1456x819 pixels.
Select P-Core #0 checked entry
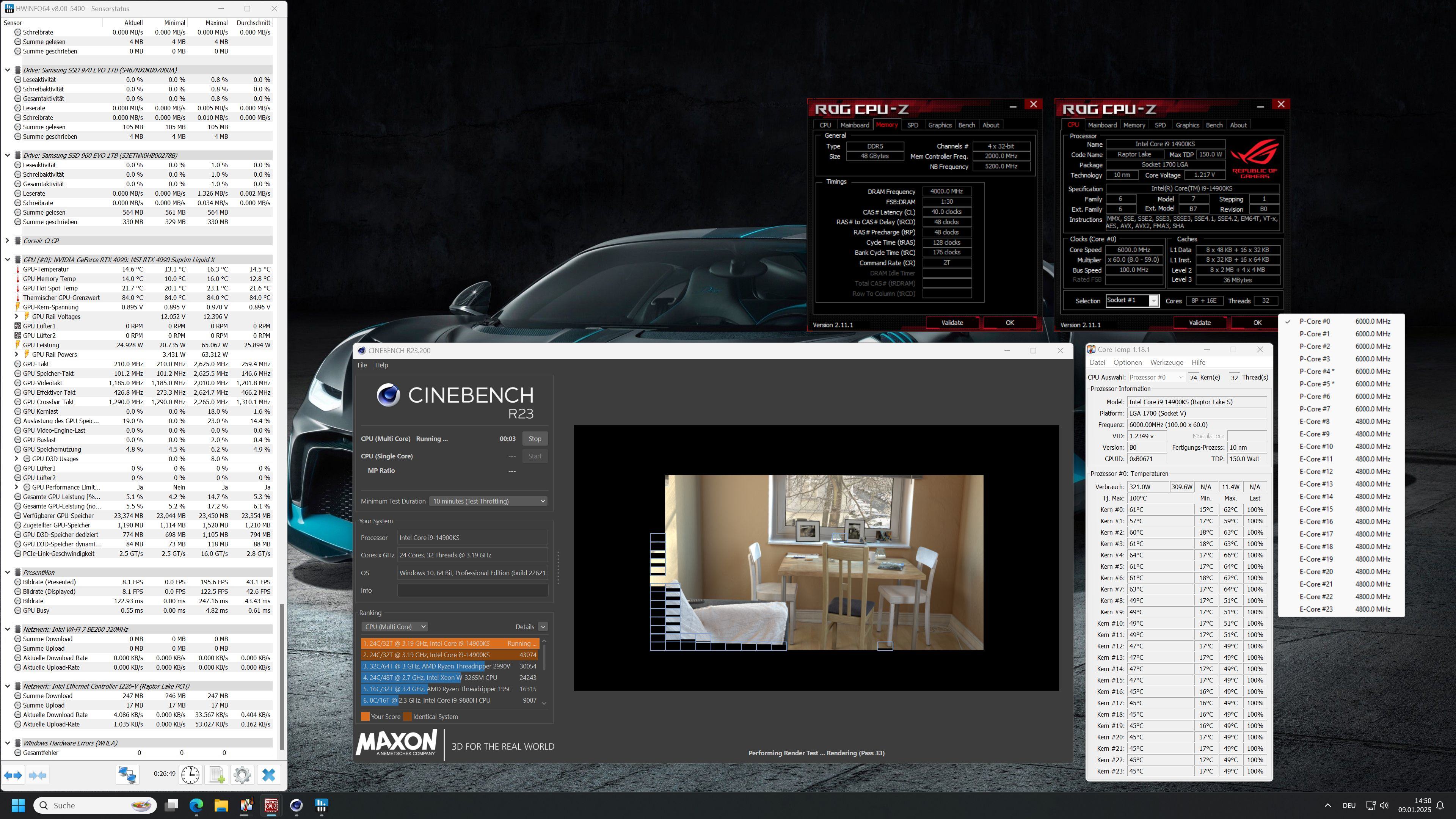tap(1341, 322)
